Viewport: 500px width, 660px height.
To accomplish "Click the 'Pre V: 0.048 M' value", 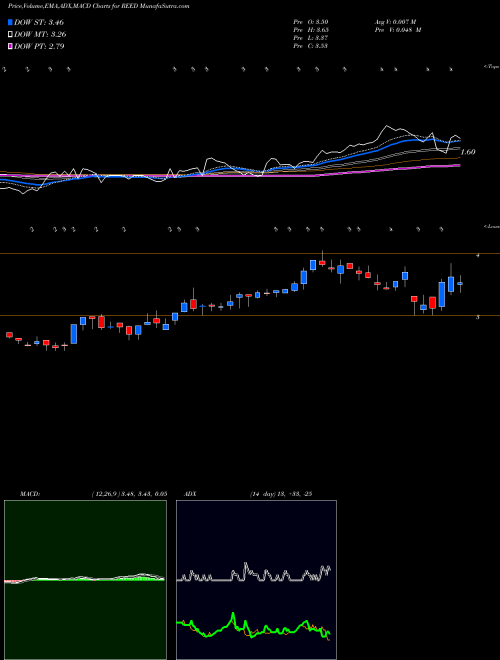I will pos(398,30).
